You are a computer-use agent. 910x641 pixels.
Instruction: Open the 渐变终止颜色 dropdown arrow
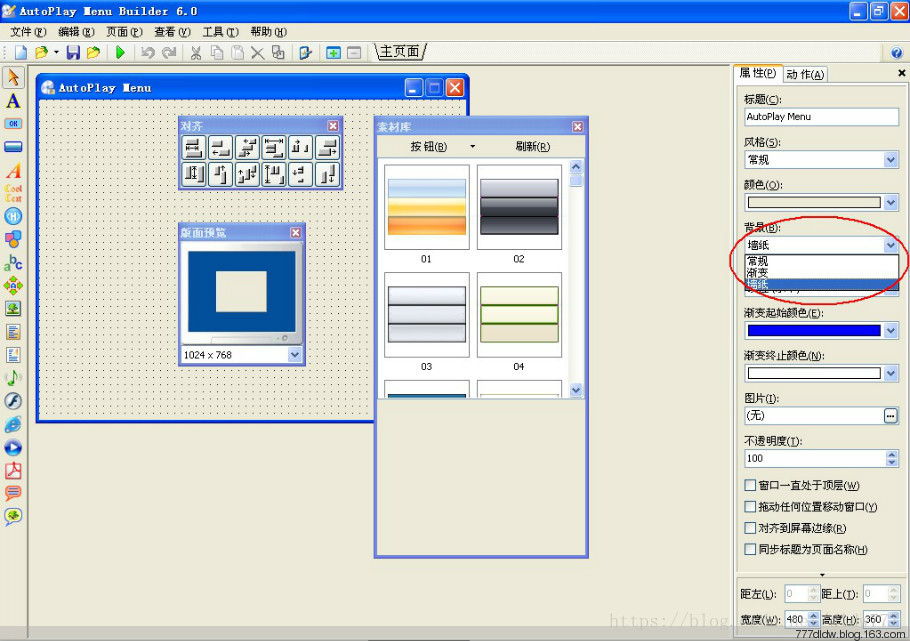(x=891, y=373)
